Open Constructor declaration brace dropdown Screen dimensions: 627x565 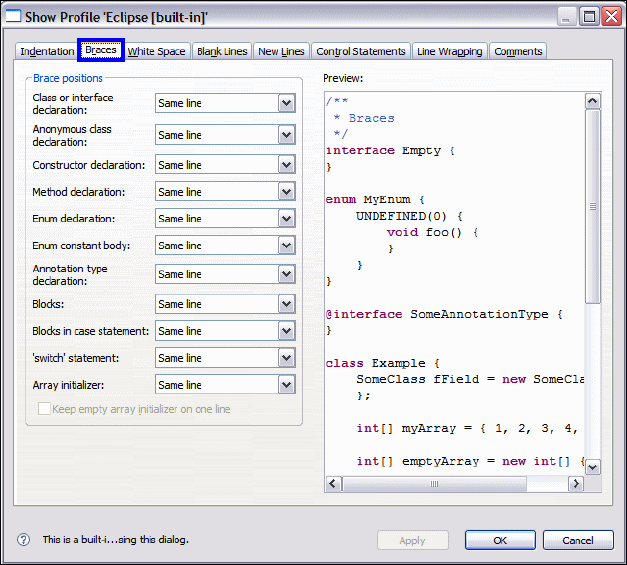tap(225, 165)
